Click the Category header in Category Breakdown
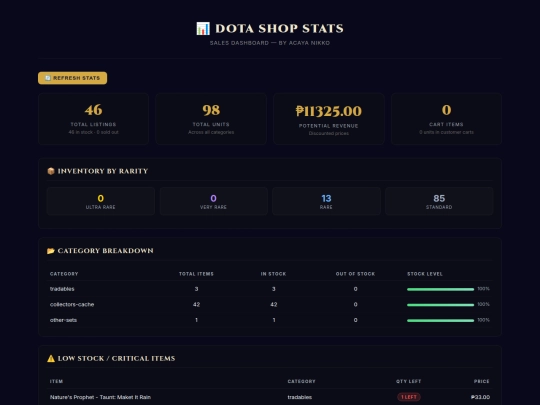Image resolution: width=540 pixels, height=405 pixels. tap(64, 274)
